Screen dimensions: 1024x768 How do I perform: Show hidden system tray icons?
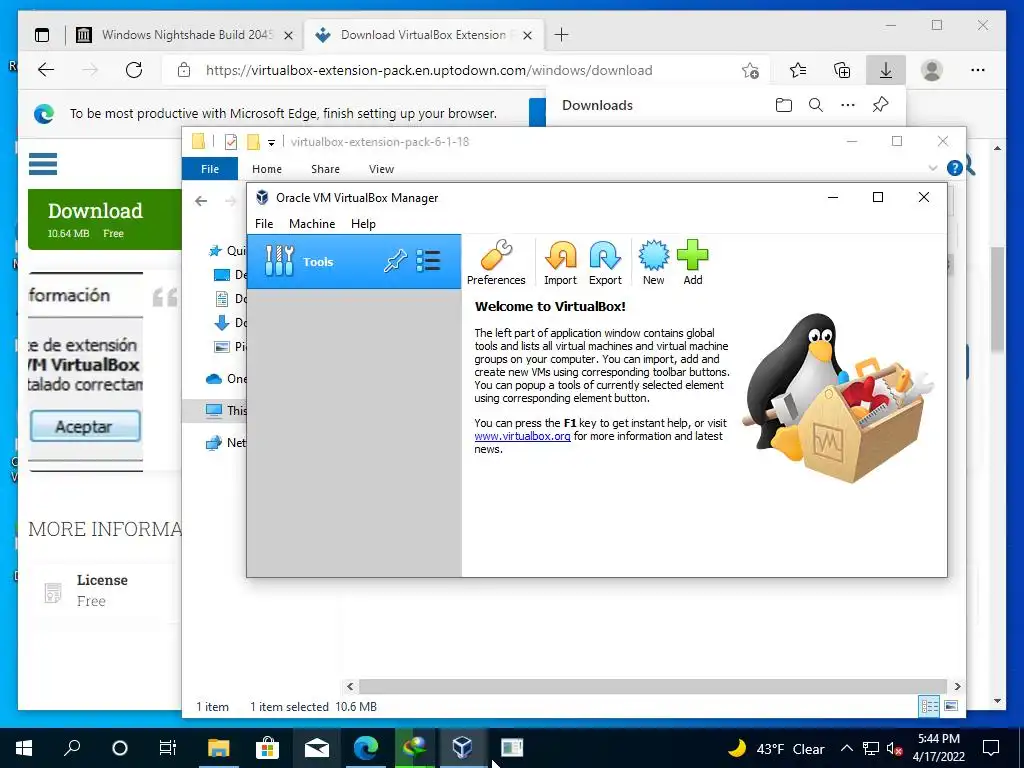point(846,748)
